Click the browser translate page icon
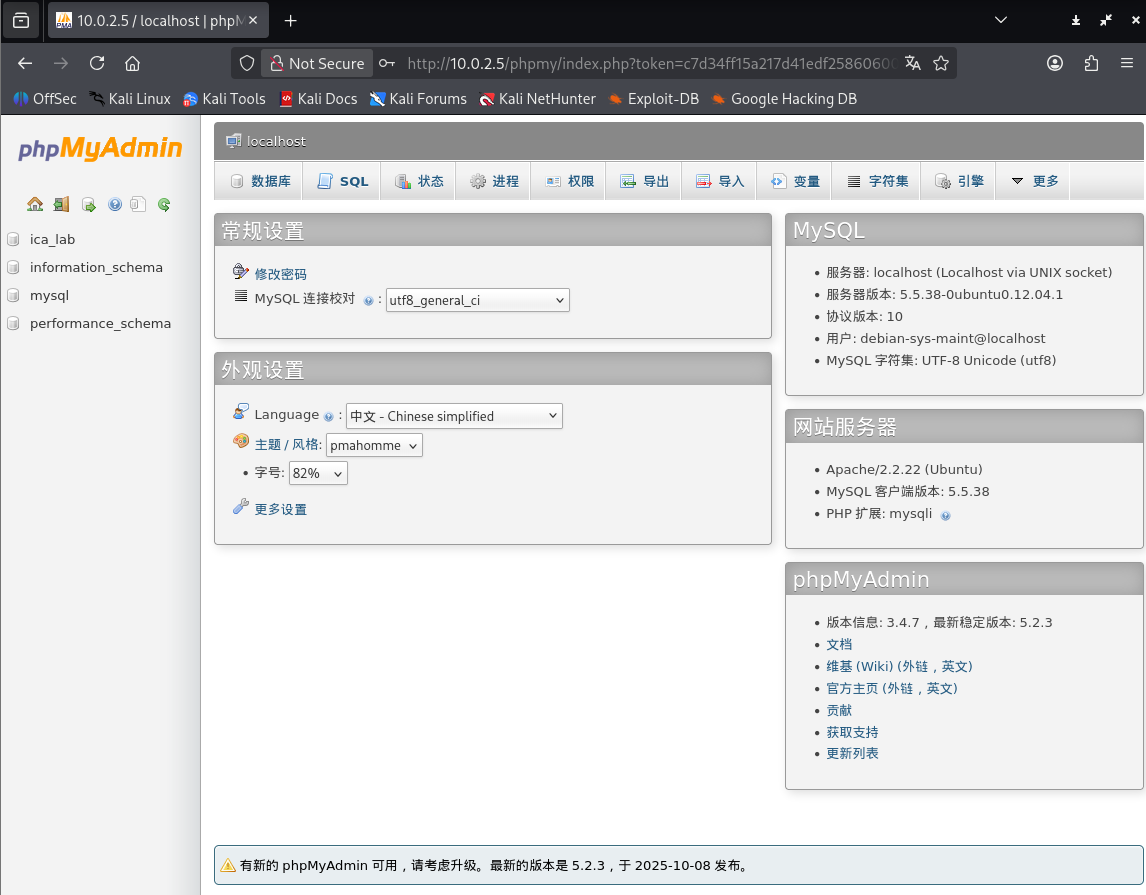Image resolution: width=1146 pixels, height=895 pixels. pyautogui.click(x=912, y=63)
